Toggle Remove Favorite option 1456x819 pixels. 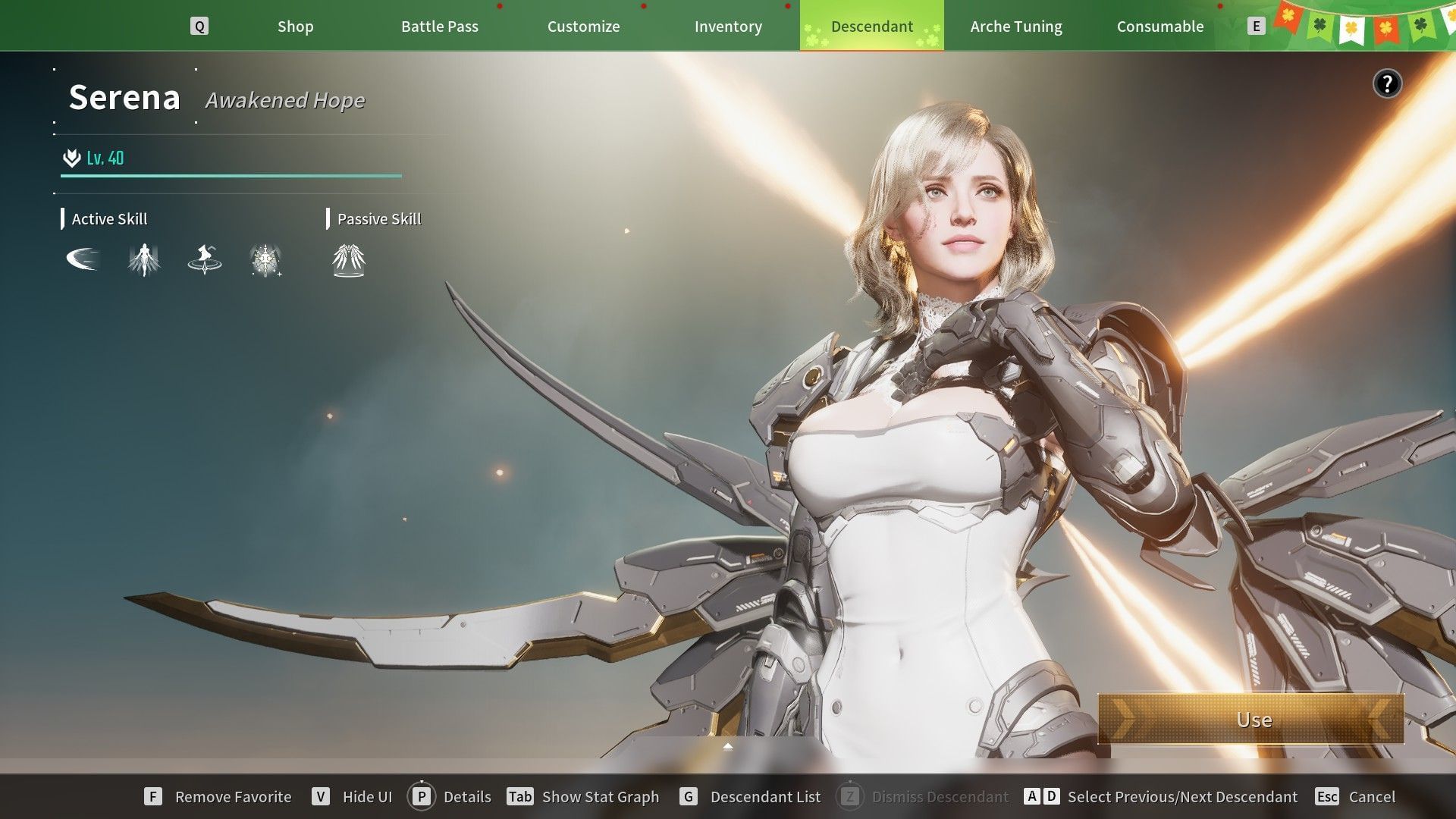tap(218, 796)
